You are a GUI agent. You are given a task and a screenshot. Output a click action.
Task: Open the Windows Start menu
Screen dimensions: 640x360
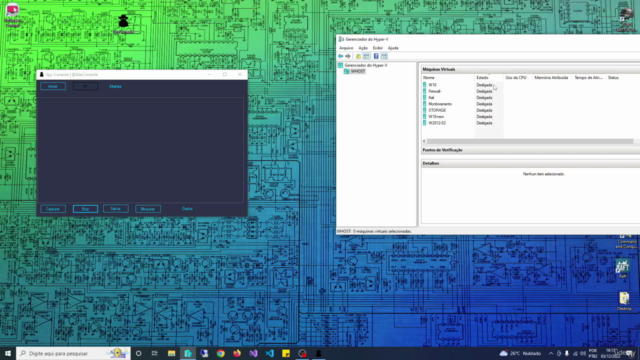(8, 353)
